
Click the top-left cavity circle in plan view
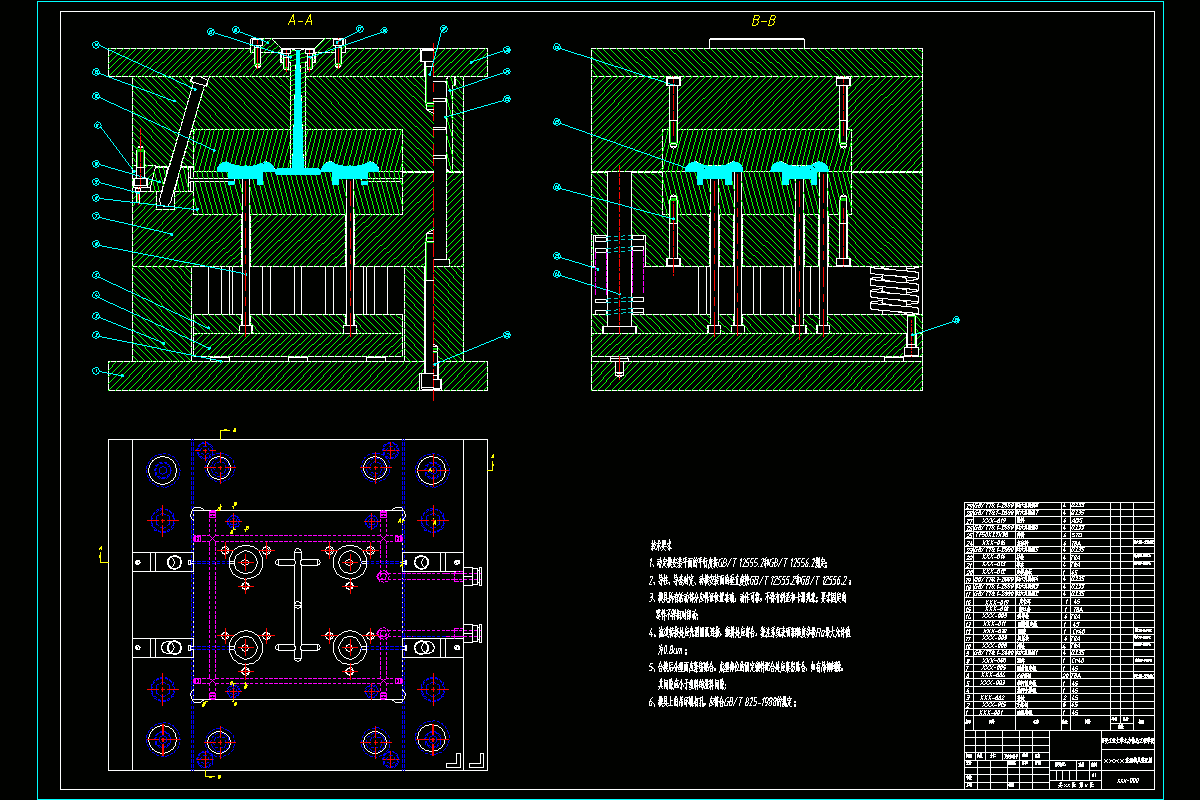click(x=245, y=563)
